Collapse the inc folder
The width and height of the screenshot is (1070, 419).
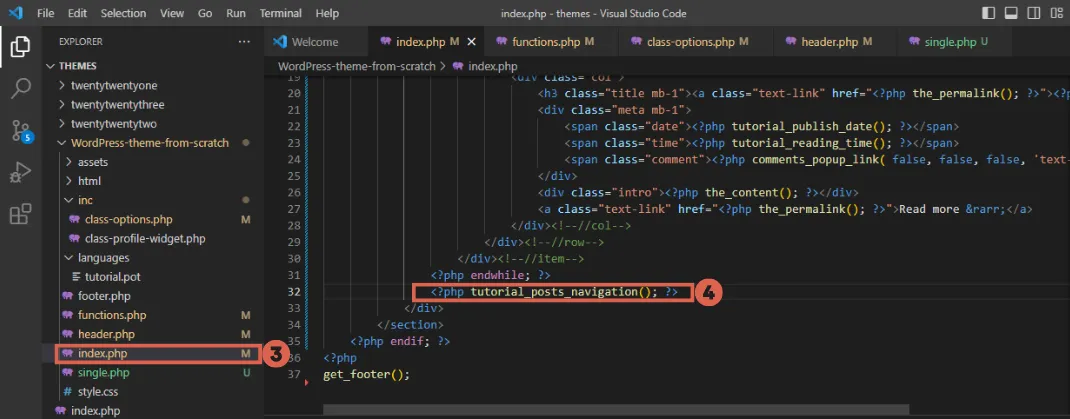point(85,200)
